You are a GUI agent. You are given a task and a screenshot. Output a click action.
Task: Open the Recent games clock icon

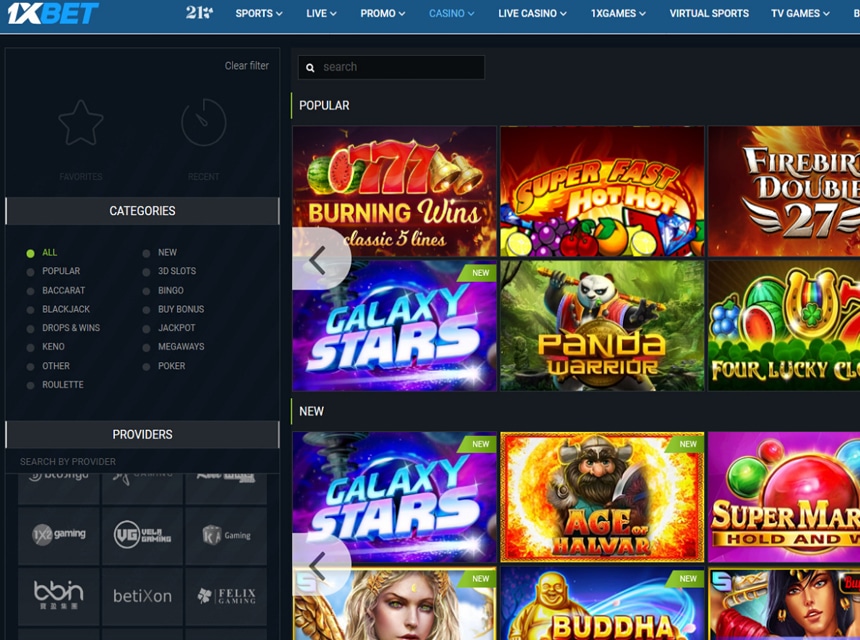pyautogui.click(x=203, y=123)
